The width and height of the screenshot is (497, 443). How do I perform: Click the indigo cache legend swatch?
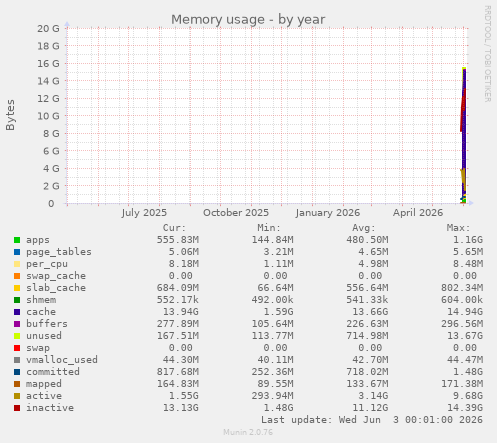point(17,312)
